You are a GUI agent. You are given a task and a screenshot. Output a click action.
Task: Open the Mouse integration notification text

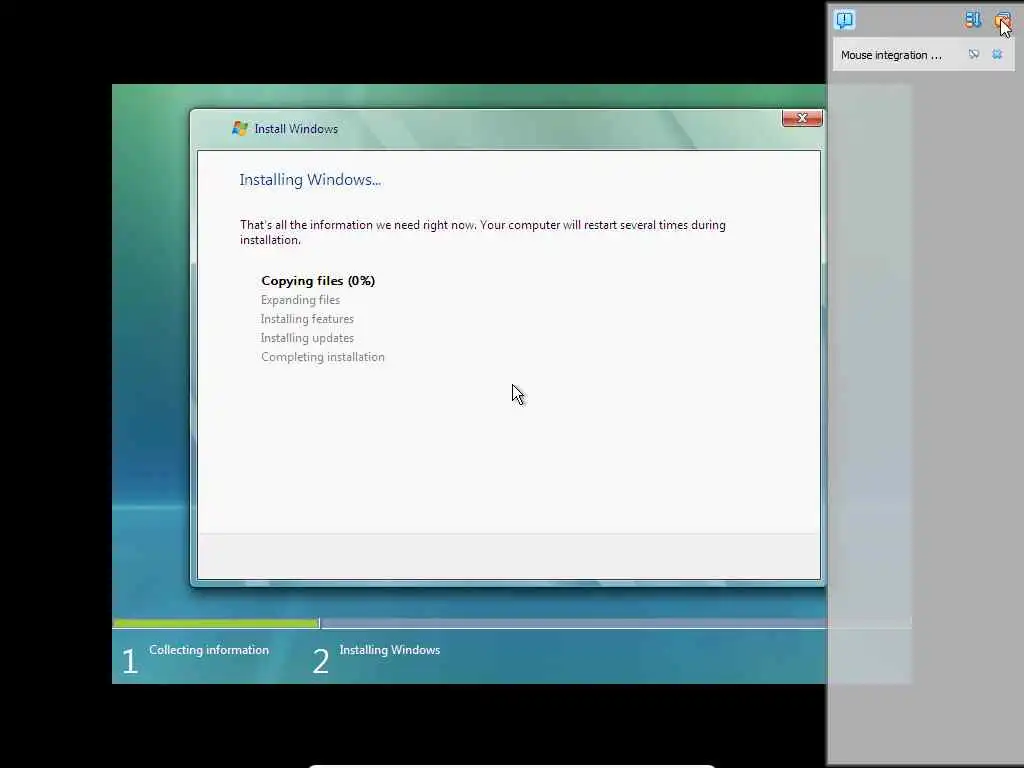891,56
